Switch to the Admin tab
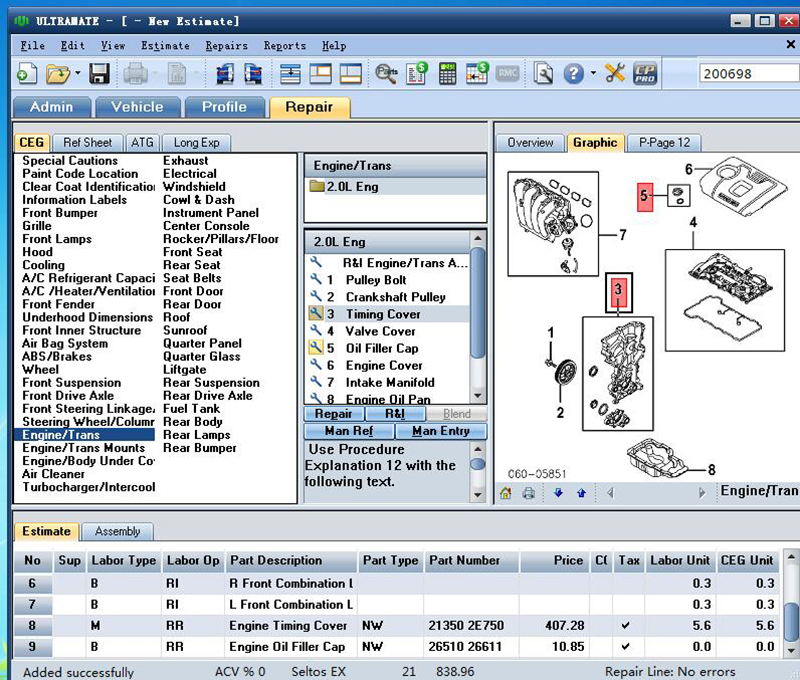The width and height of the screenshot is (800, 680). point(52,107)
